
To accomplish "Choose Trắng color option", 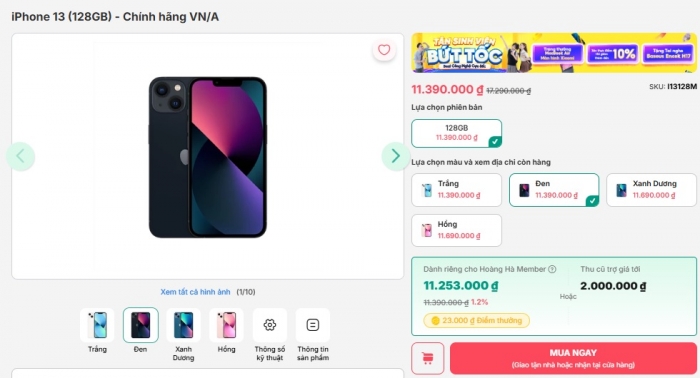I will 456,190.
